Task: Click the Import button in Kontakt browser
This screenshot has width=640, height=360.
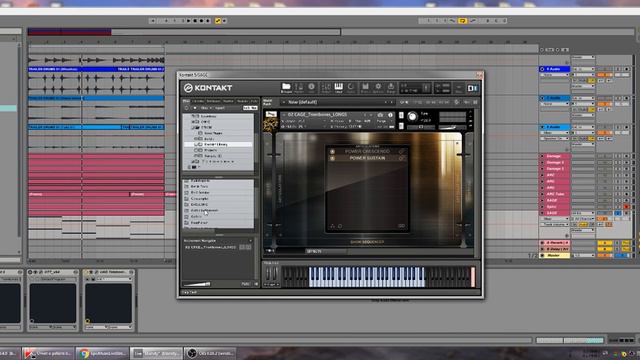Action: click(x=220, y=108)
